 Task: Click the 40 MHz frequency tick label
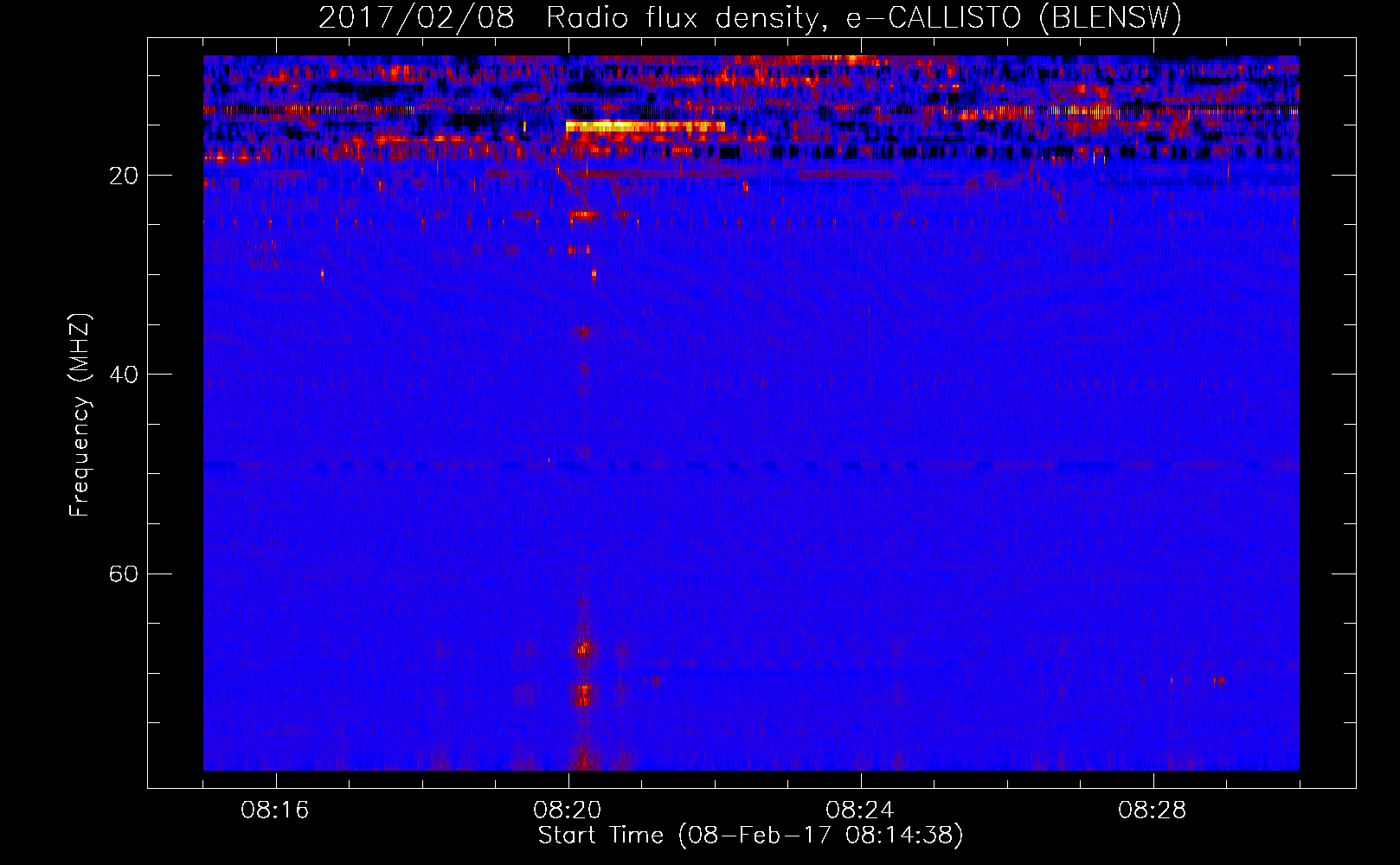(x=124, y=375)
